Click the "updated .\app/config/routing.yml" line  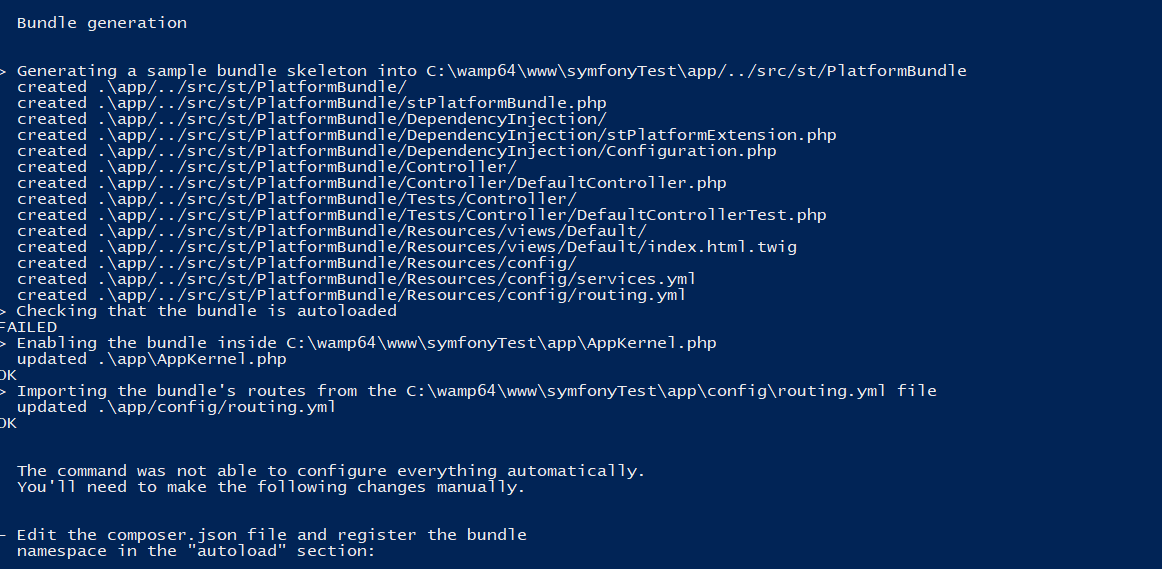click(x=176, y=407)
